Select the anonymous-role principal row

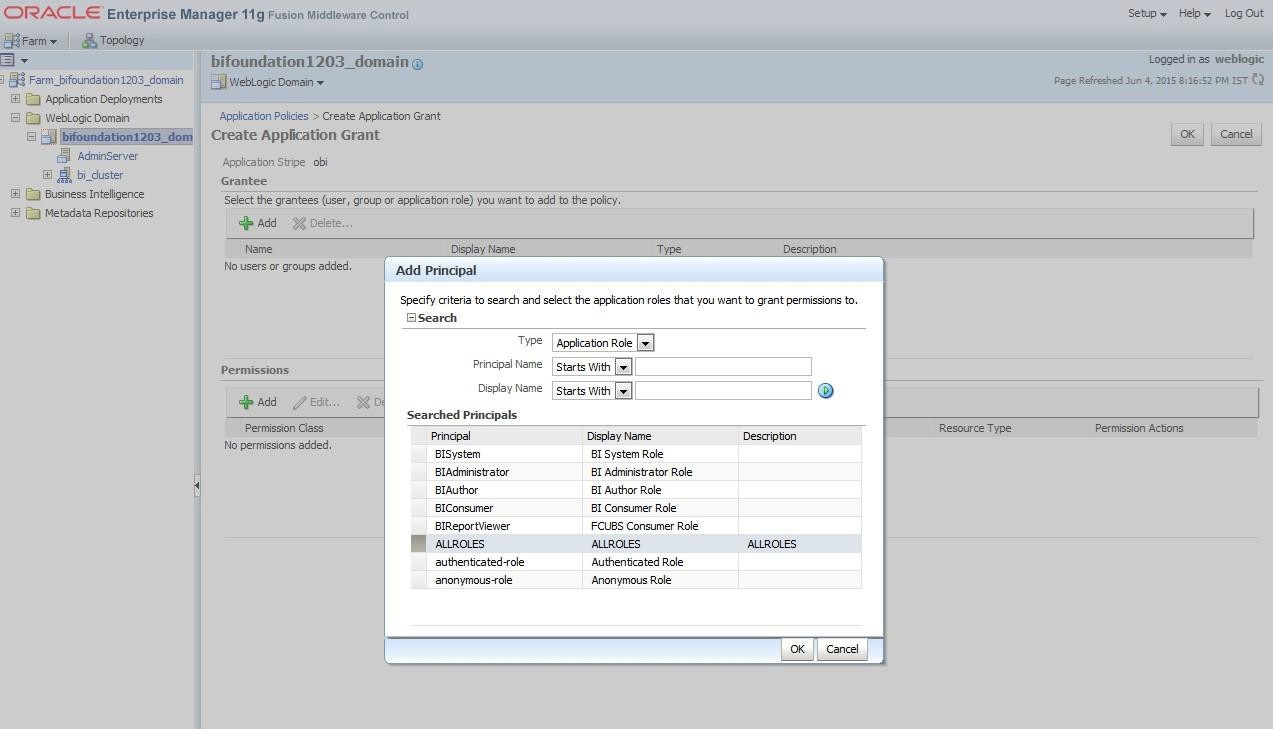point(636,580)
